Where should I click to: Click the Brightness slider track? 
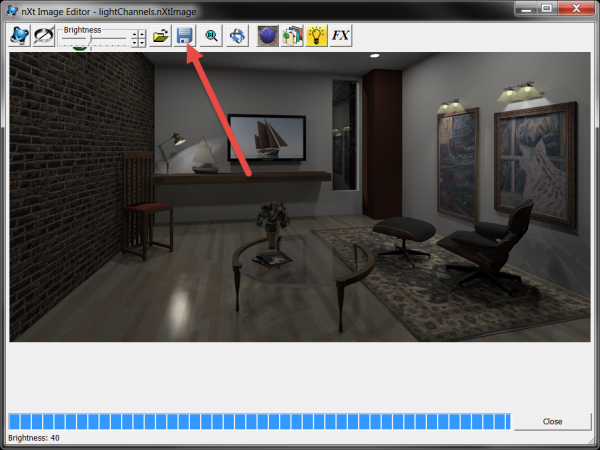pos(95,38)
